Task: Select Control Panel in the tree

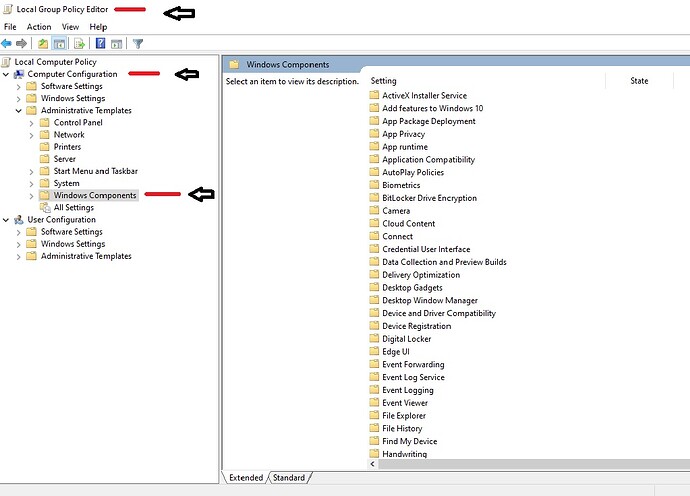Action: [x=78, y=122]
